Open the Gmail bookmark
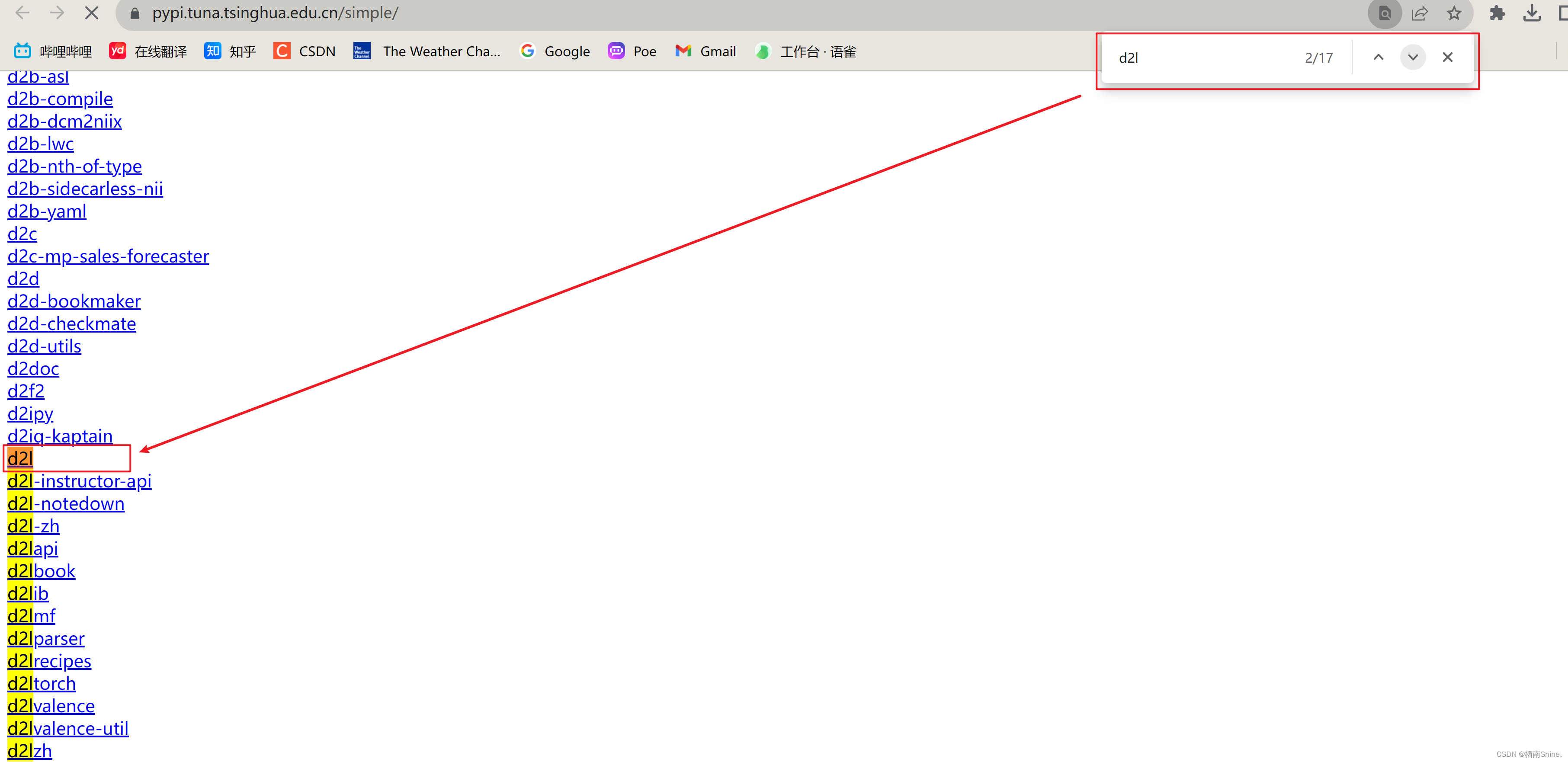Image resolution: width=1568 pixels, height=762 pixels. [705, 51]
